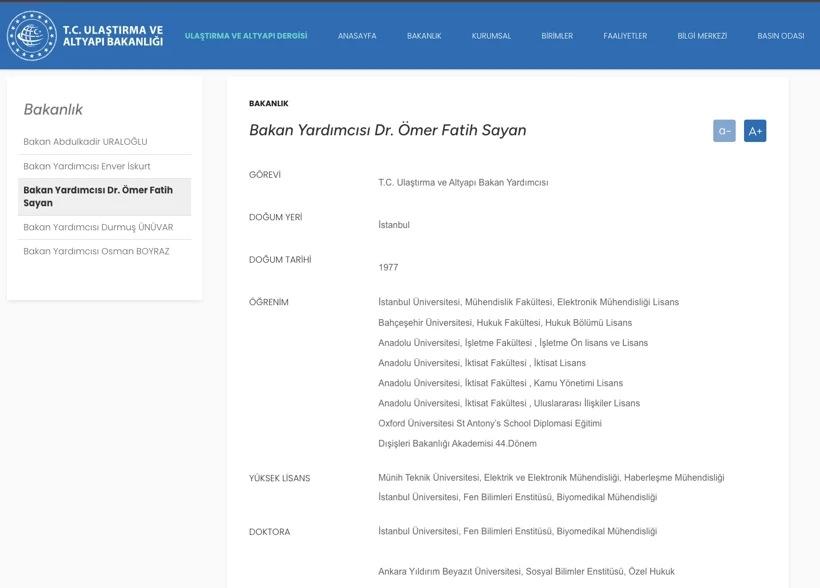Open Ulaştırma ve Altyapı Dergisi link
The width and height of the screenshot is (820, 588).
246,36
